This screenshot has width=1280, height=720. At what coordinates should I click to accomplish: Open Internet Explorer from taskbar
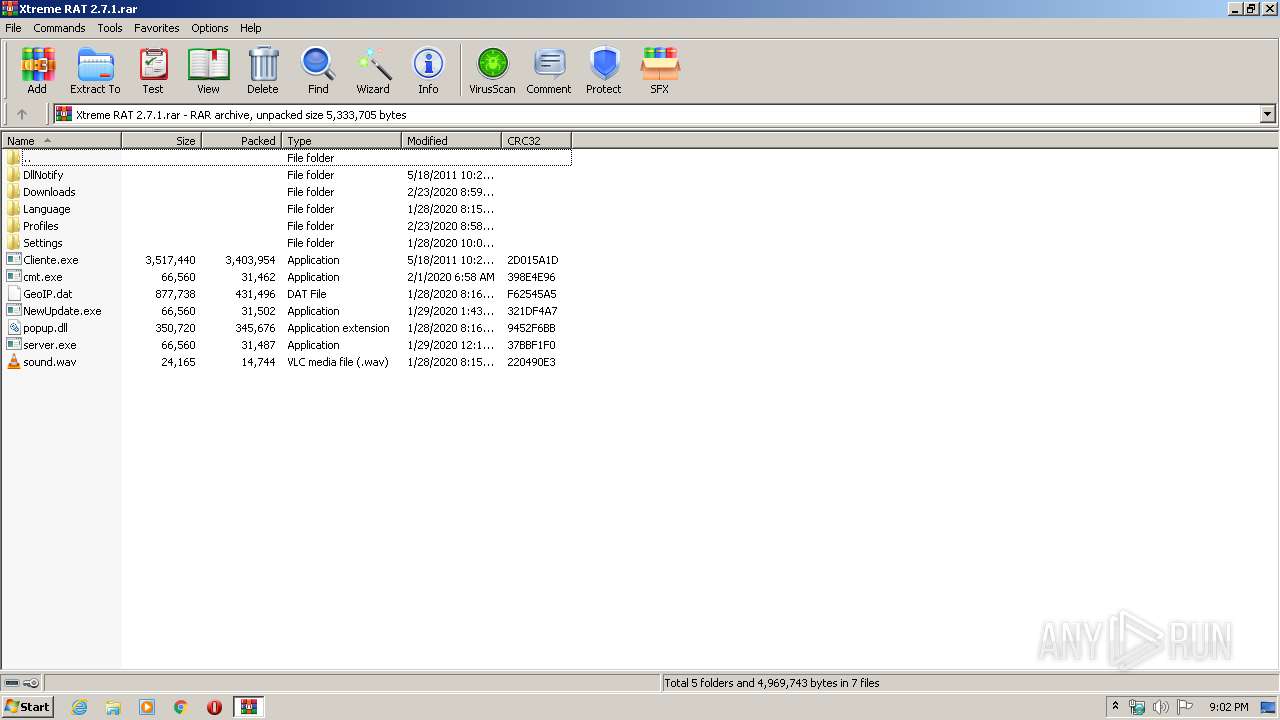[79, 707]
